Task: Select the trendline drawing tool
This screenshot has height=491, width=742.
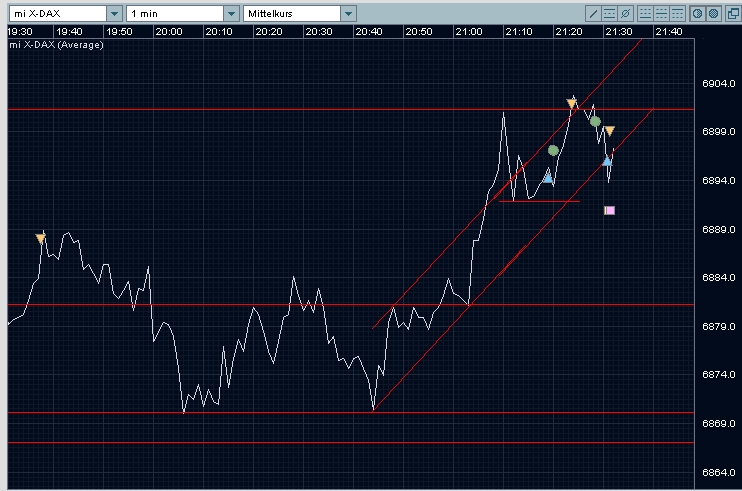Action: tap(593, 13)
